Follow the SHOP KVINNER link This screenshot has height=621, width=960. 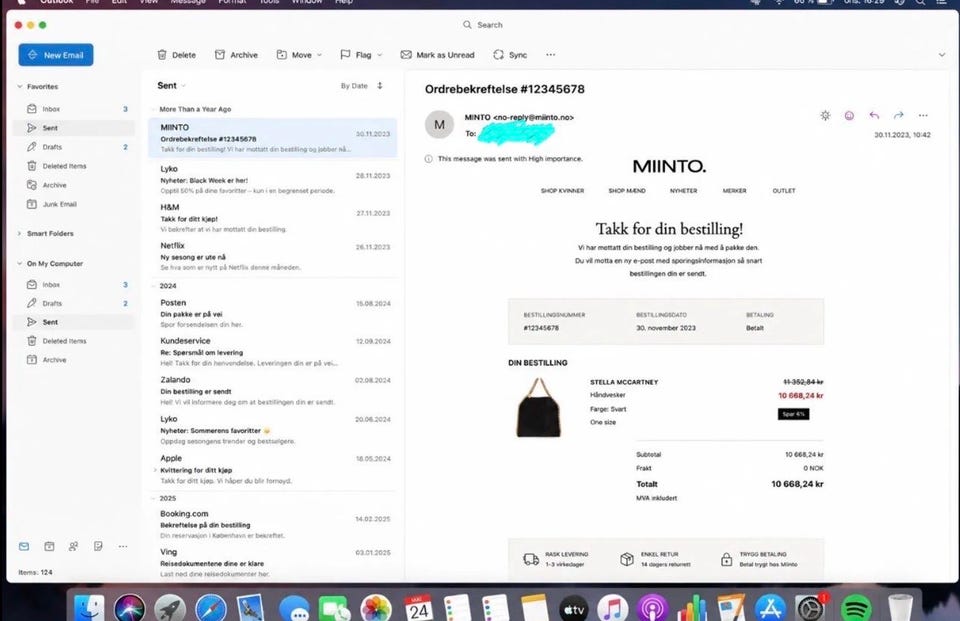click(x=562, y=191)
